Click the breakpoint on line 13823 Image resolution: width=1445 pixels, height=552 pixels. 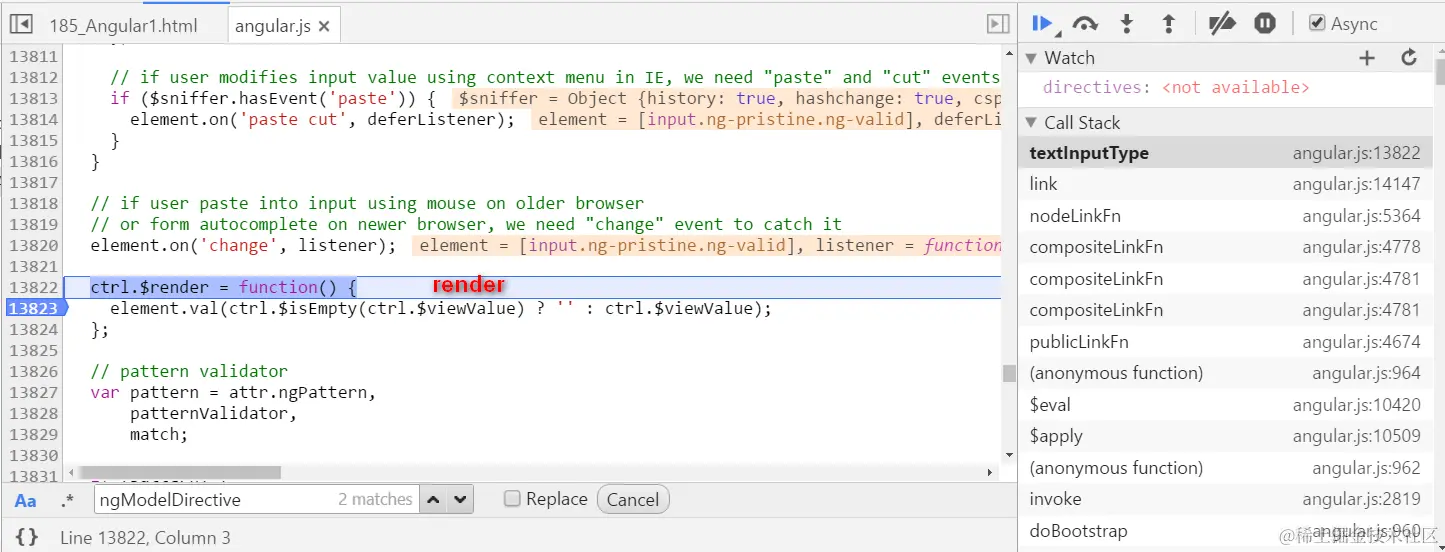(x=33, y=308)
